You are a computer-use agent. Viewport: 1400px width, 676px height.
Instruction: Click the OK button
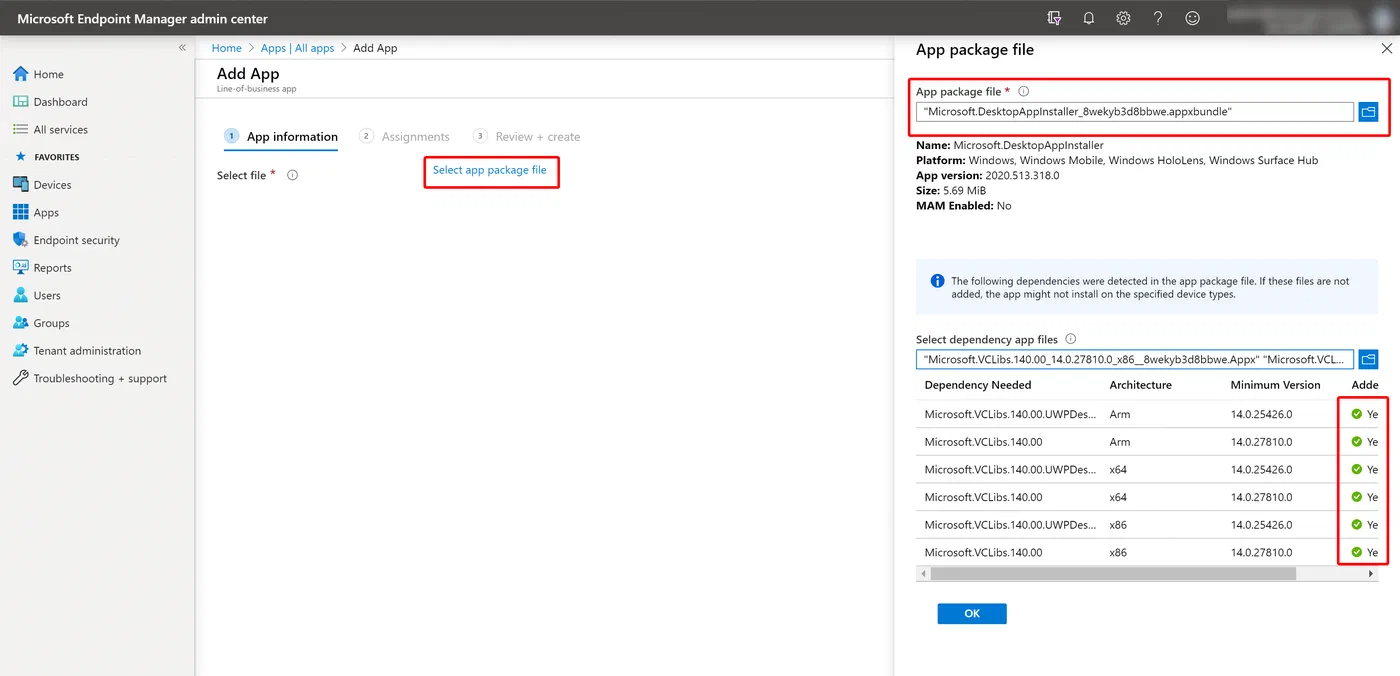(972, 614)
